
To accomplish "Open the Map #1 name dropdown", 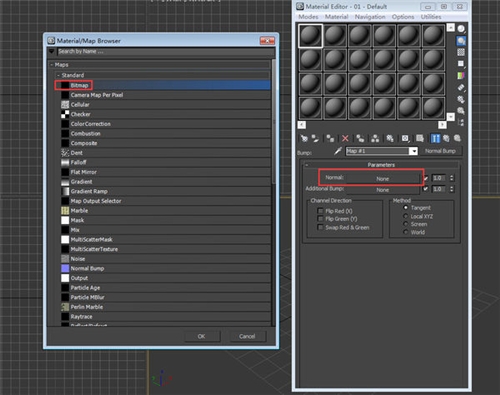I will point(413,151).
